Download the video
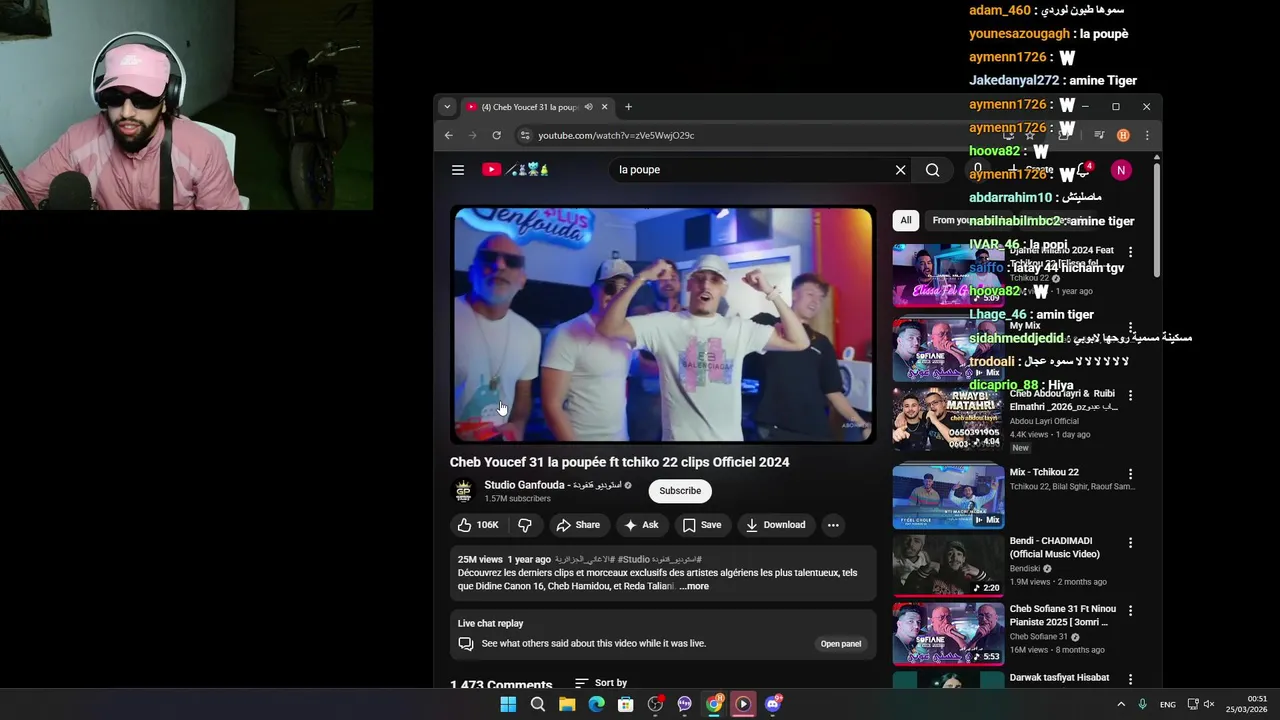This screenshot has height=720, width=1280. coord(775,525)
